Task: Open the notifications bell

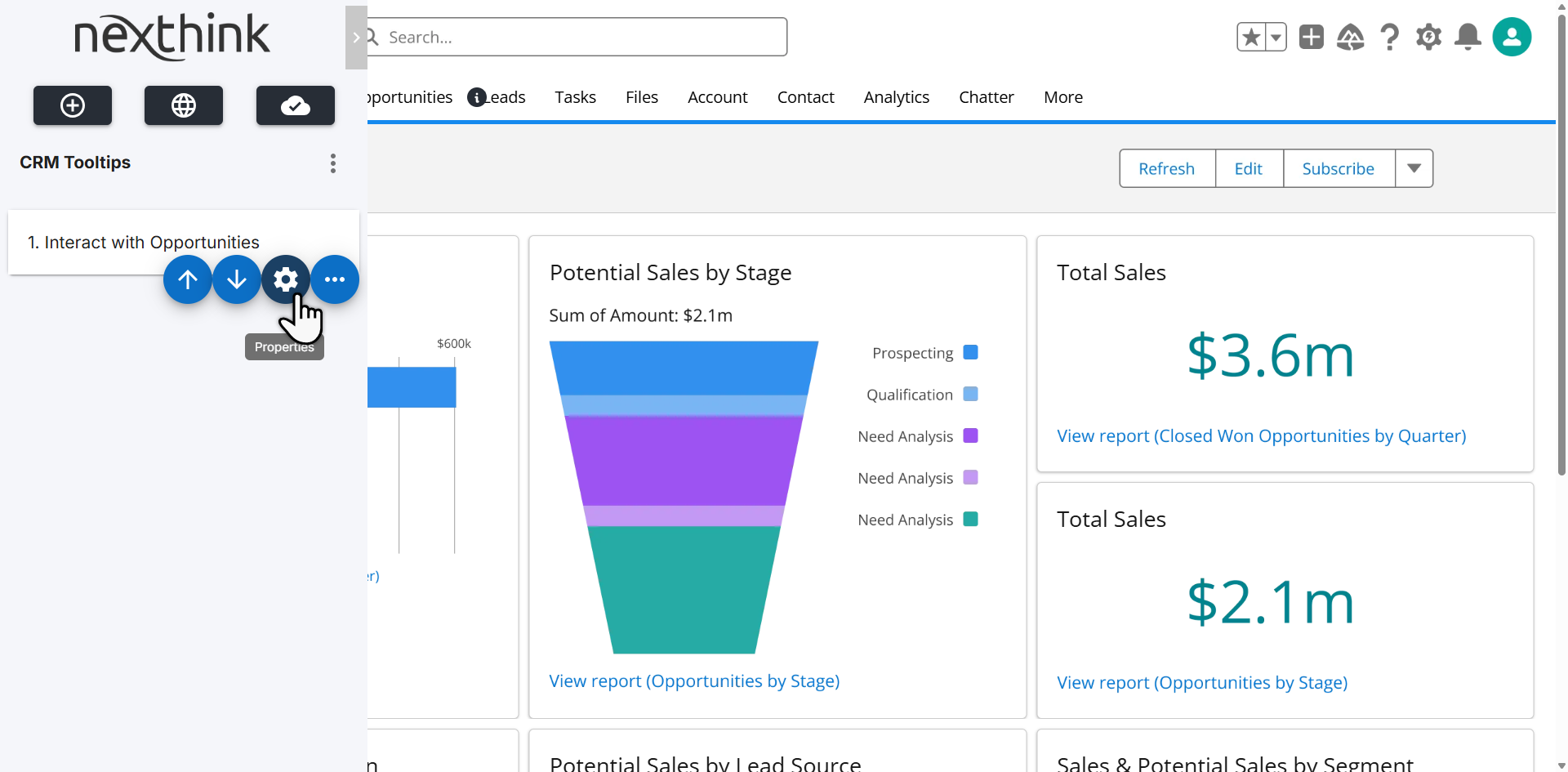Action: pos(1468,37)
